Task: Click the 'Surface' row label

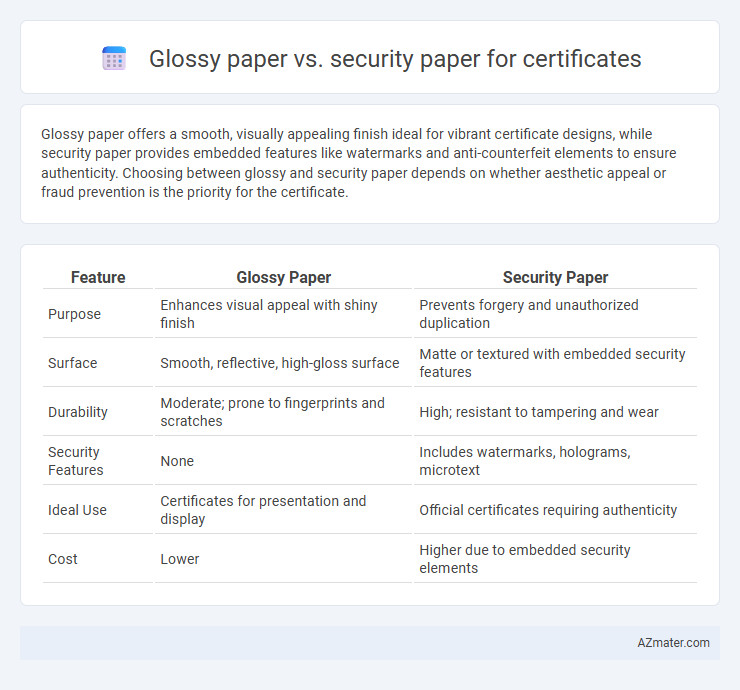Action: tap(73, 363)
